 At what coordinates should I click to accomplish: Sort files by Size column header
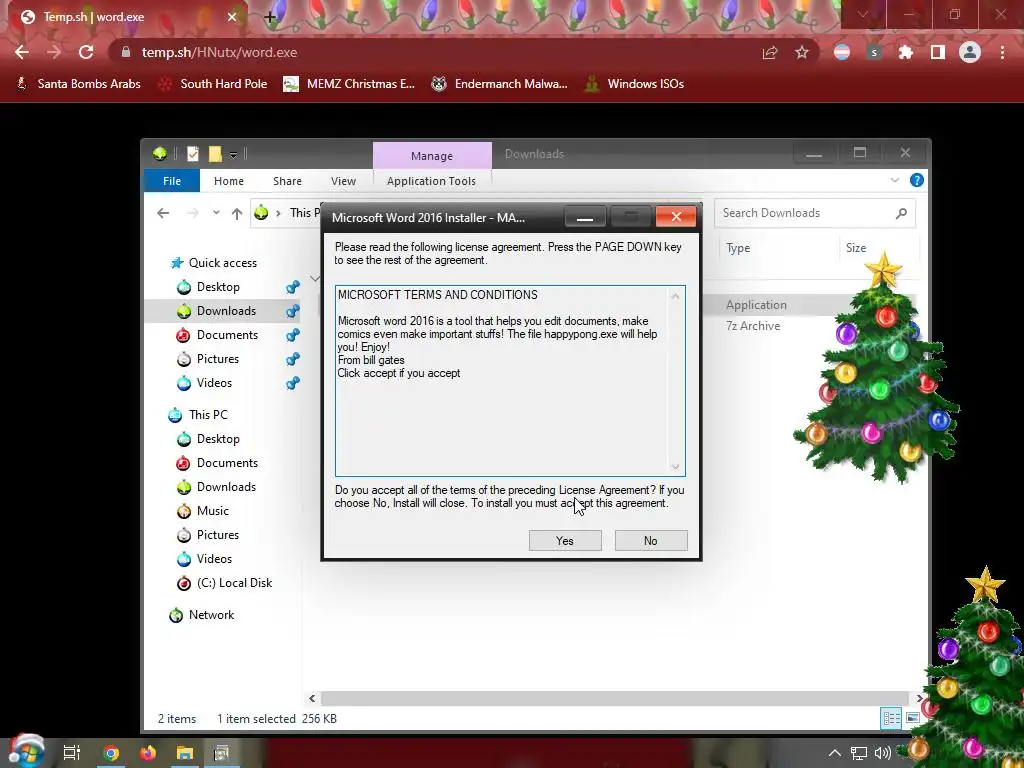pyautogui.click(x=856, y=248)
